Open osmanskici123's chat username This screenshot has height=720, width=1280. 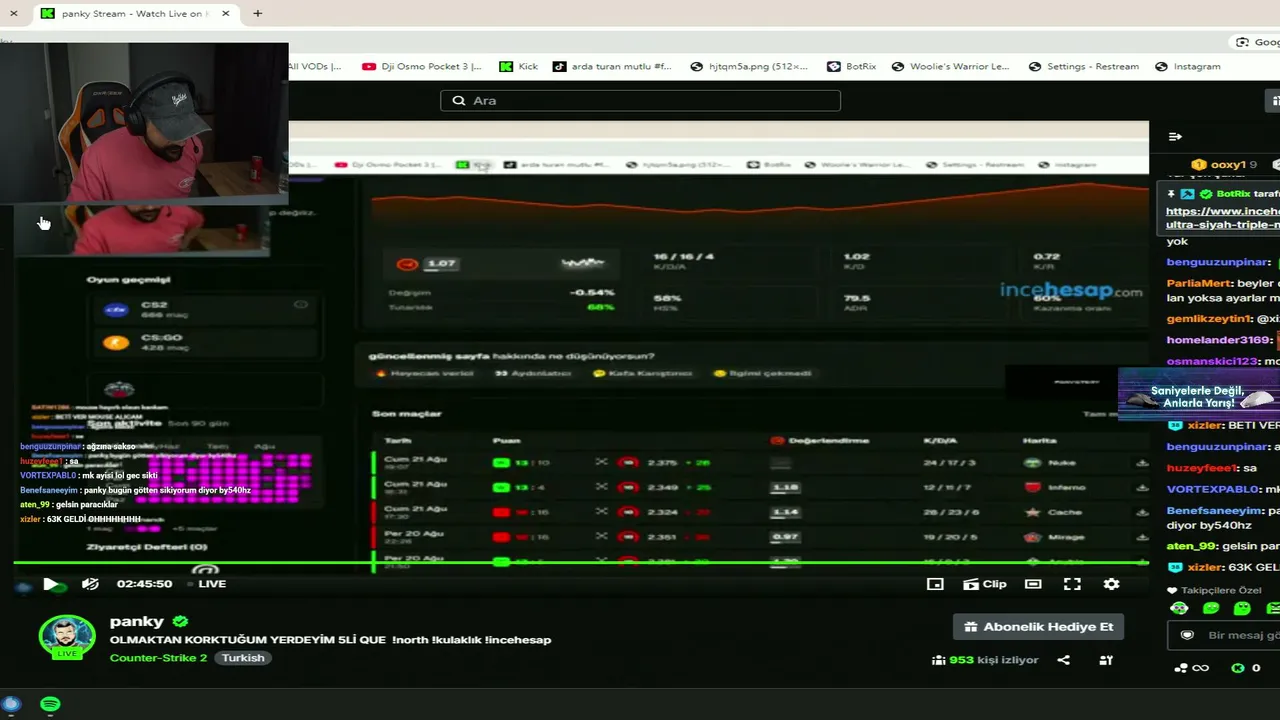click(x=1213, y=361)
